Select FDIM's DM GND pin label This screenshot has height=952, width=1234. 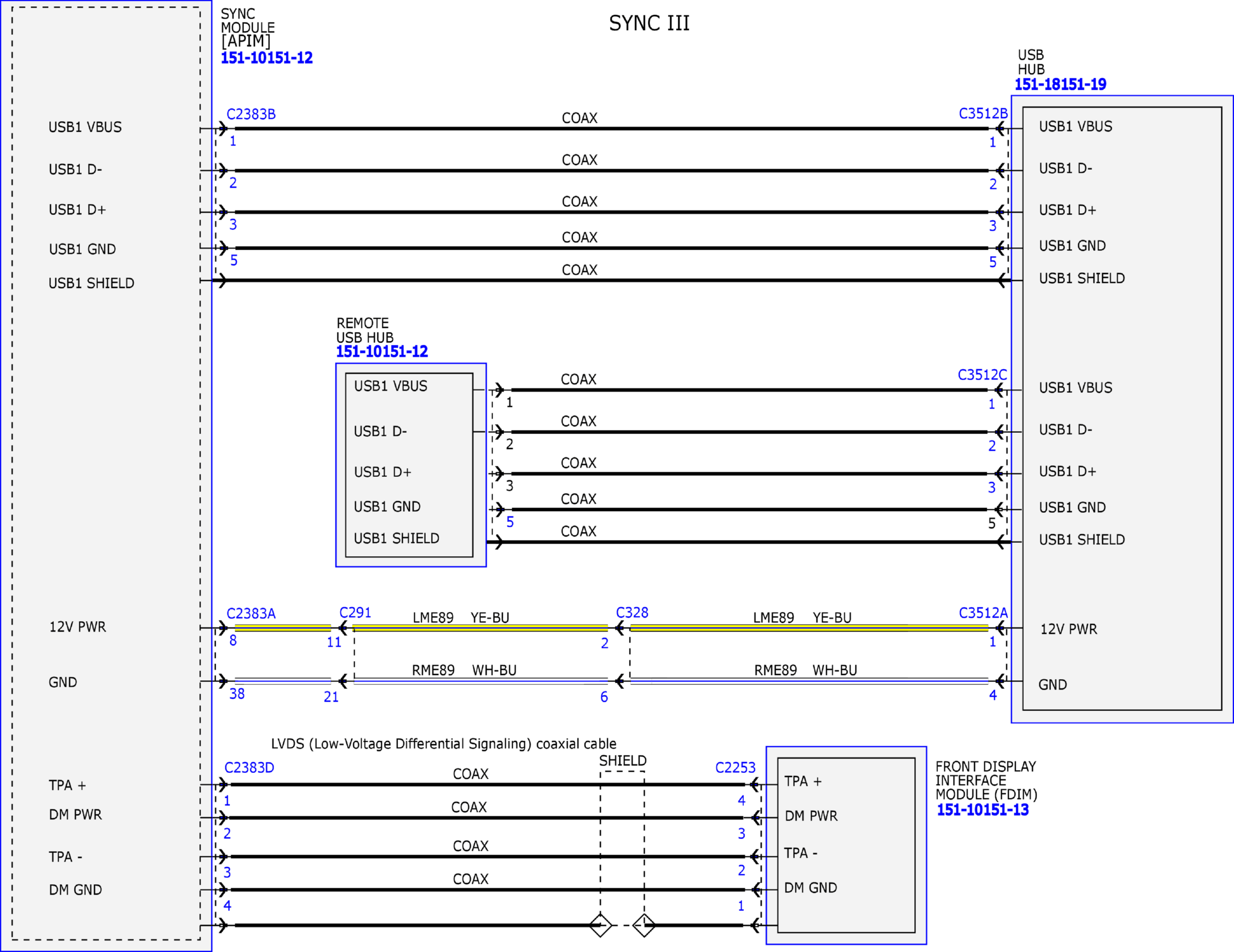(x=811, y=888)
